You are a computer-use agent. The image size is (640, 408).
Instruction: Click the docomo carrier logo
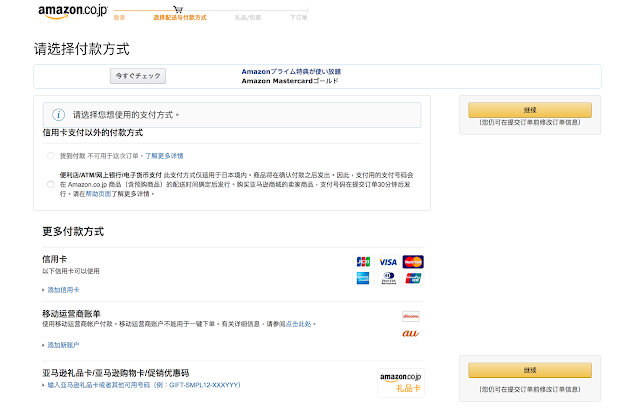(411, 316)
